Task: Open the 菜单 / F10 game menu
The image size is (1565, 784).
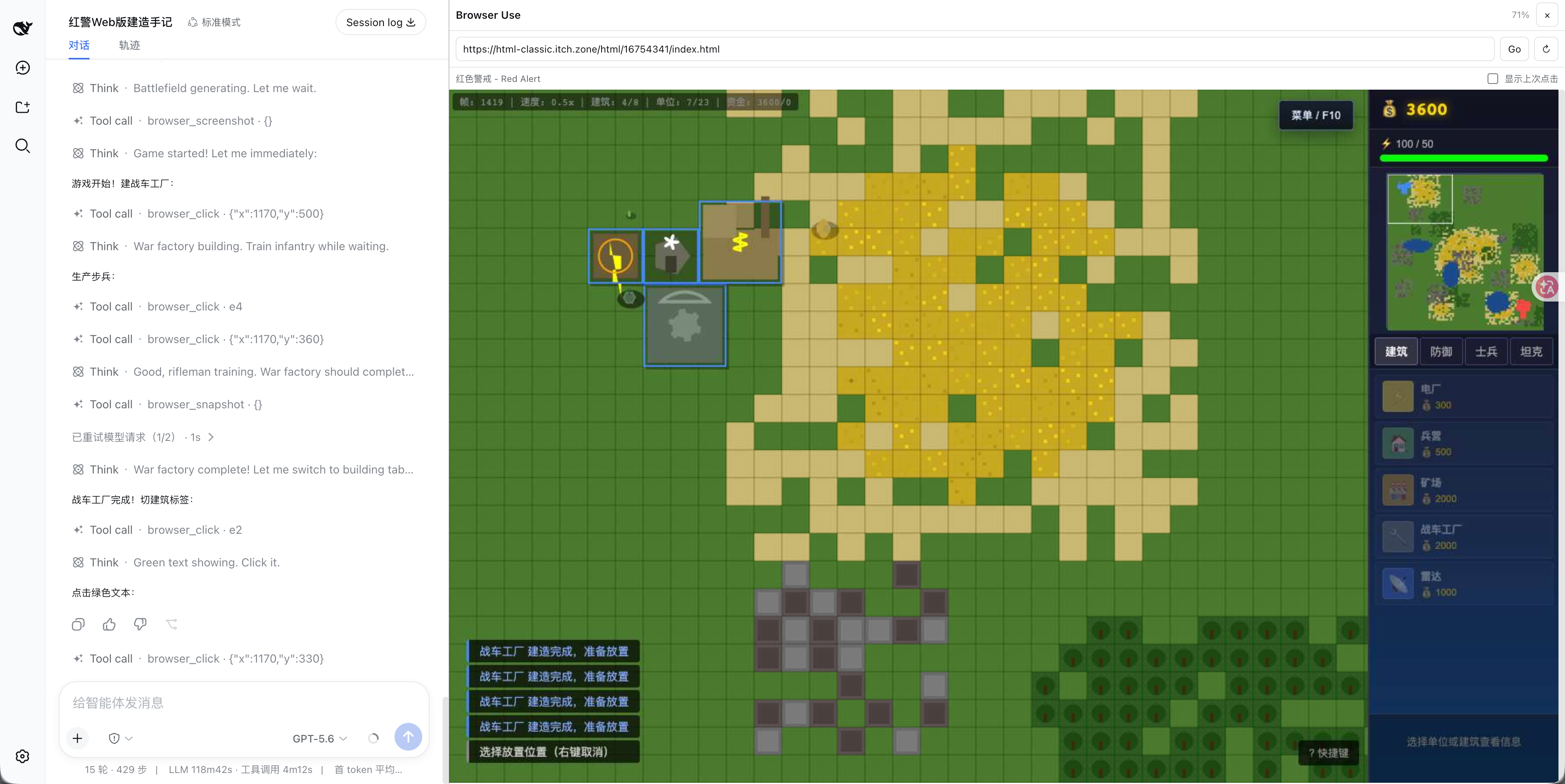Action: pos(1316,115)
